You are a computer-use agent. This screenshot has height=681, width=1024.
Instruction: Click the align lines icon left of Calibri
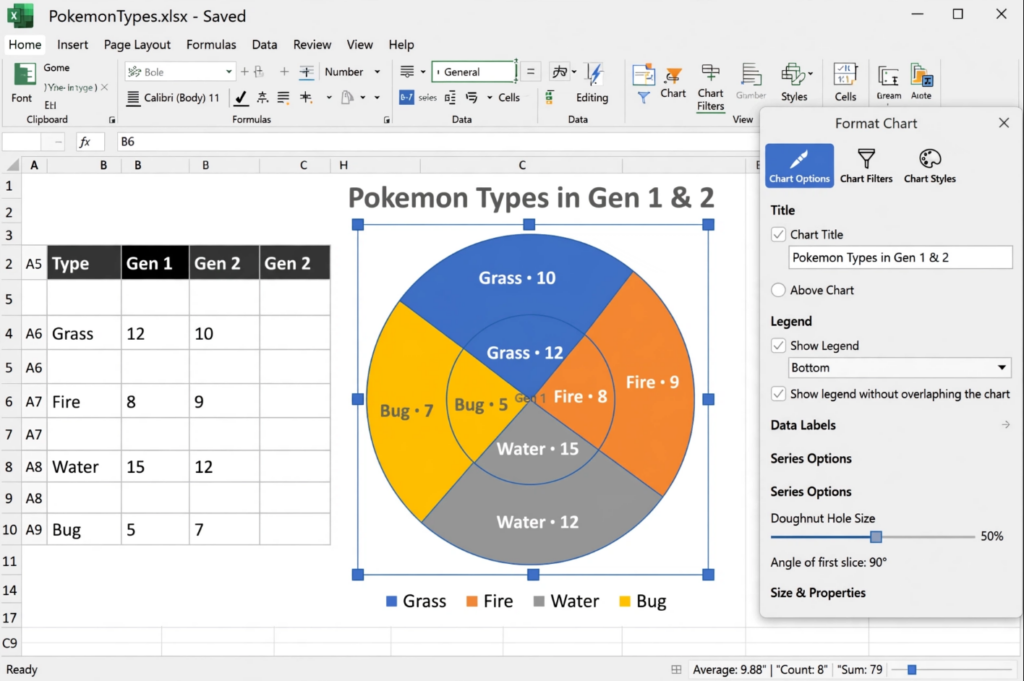pyautogui.click(x=133, y=98)
